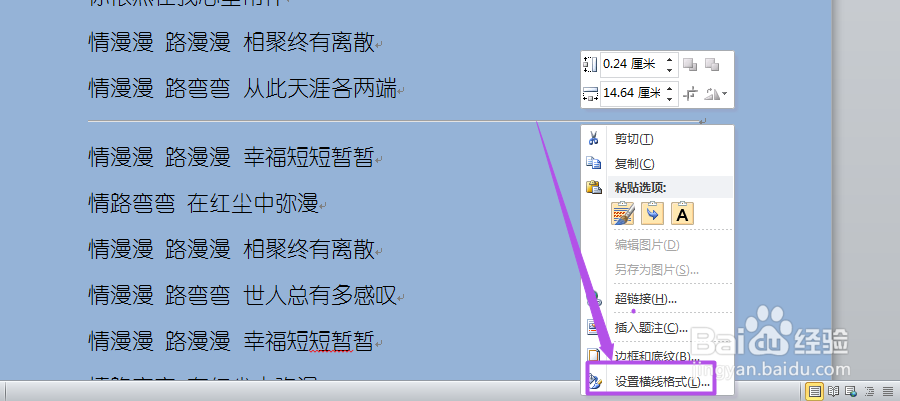Open 设置横线格式(L)... from context menu

[658, 381]
